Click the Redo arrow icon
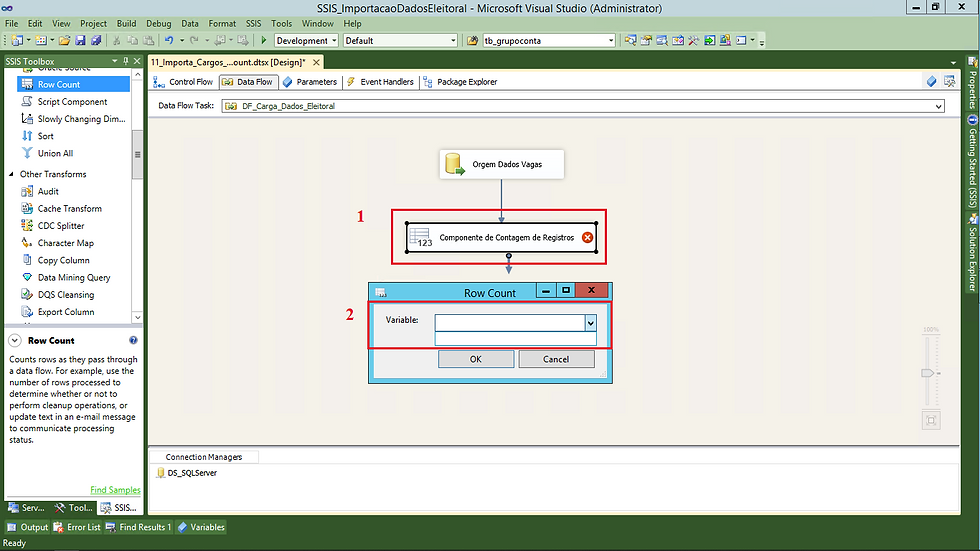The height and width of the screenshot is (551, 980). 194,41
